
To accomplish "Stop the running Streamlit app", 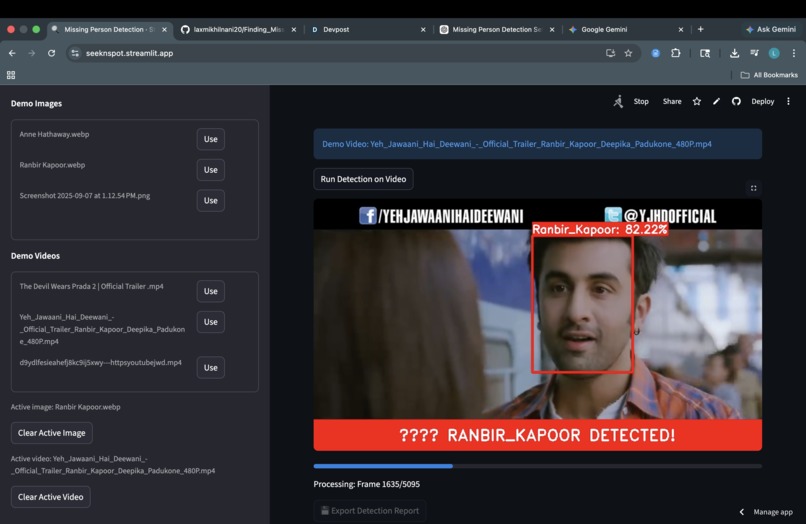I will coord(640,101).
